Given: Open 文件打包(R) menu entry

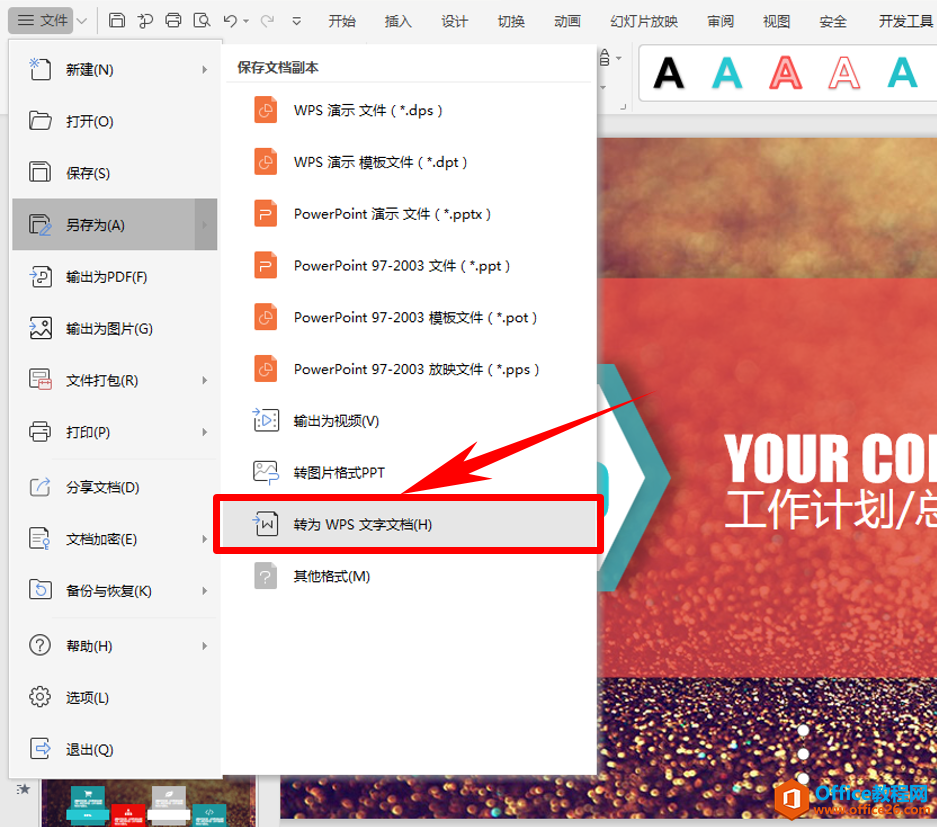Looking at the screenshot, I should pyautogui.click(x=115, y=380).
